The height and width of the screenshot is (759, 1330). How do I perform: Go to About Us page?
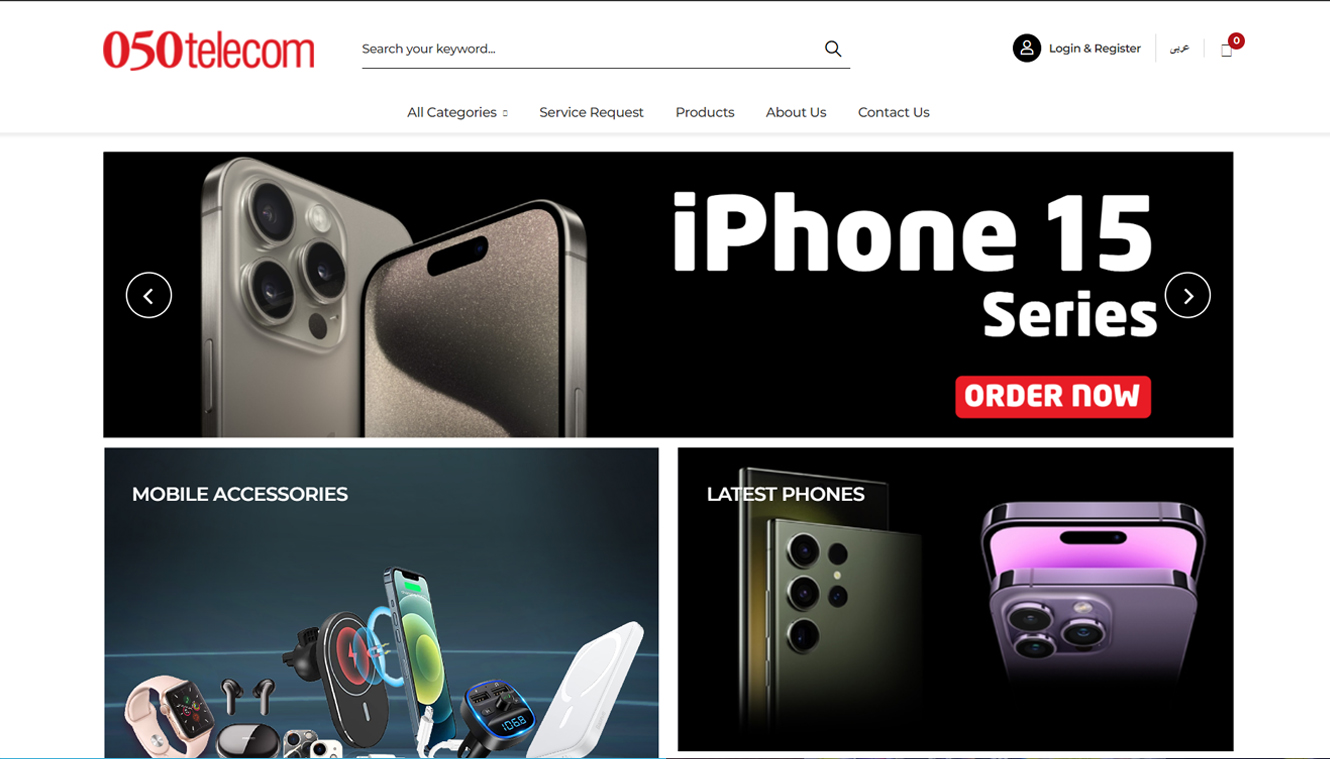(795, 112)
